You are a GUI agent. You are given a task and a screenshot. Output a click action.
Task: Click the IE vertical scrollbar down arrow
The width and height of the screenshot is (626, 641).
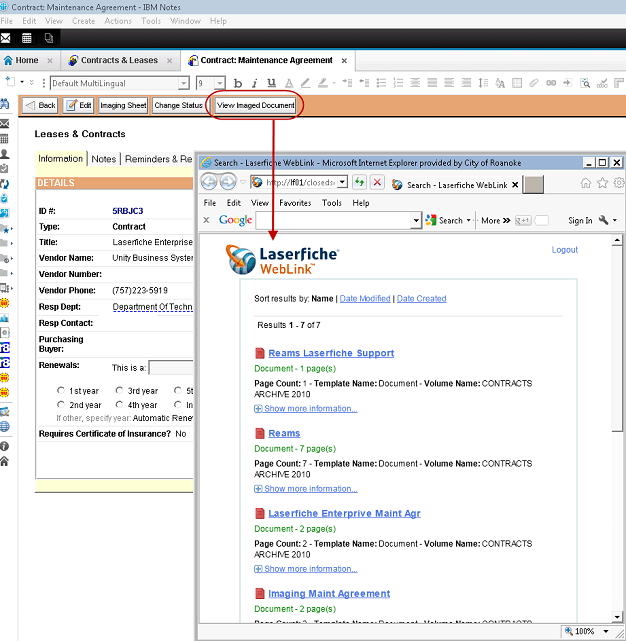(617, 616)
